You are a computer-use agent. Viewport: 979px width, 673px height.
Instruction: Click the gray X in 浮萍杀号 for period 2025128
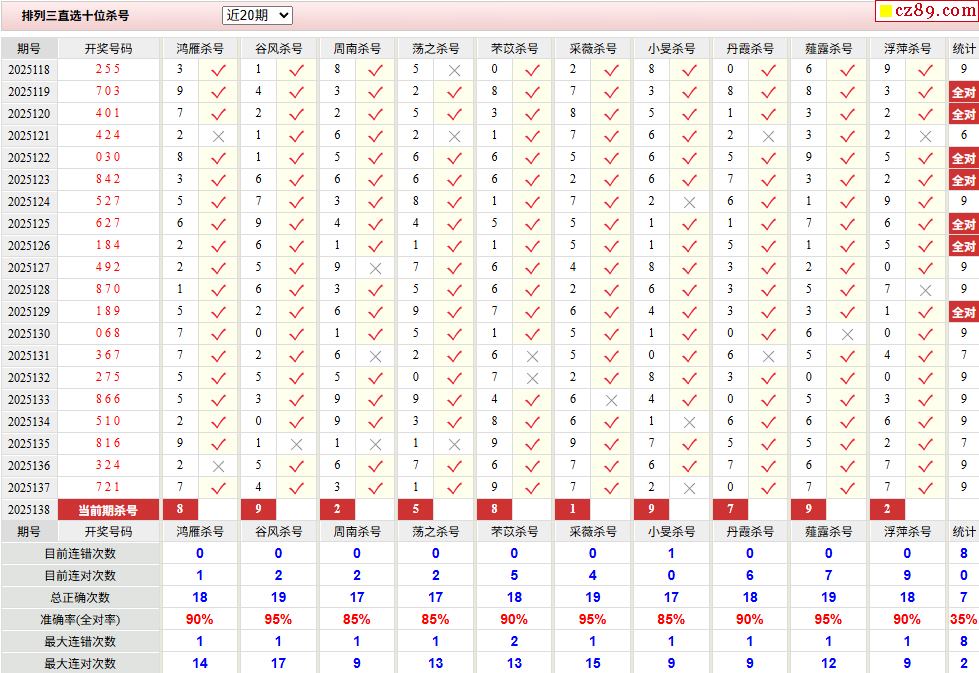coord(925,290)
